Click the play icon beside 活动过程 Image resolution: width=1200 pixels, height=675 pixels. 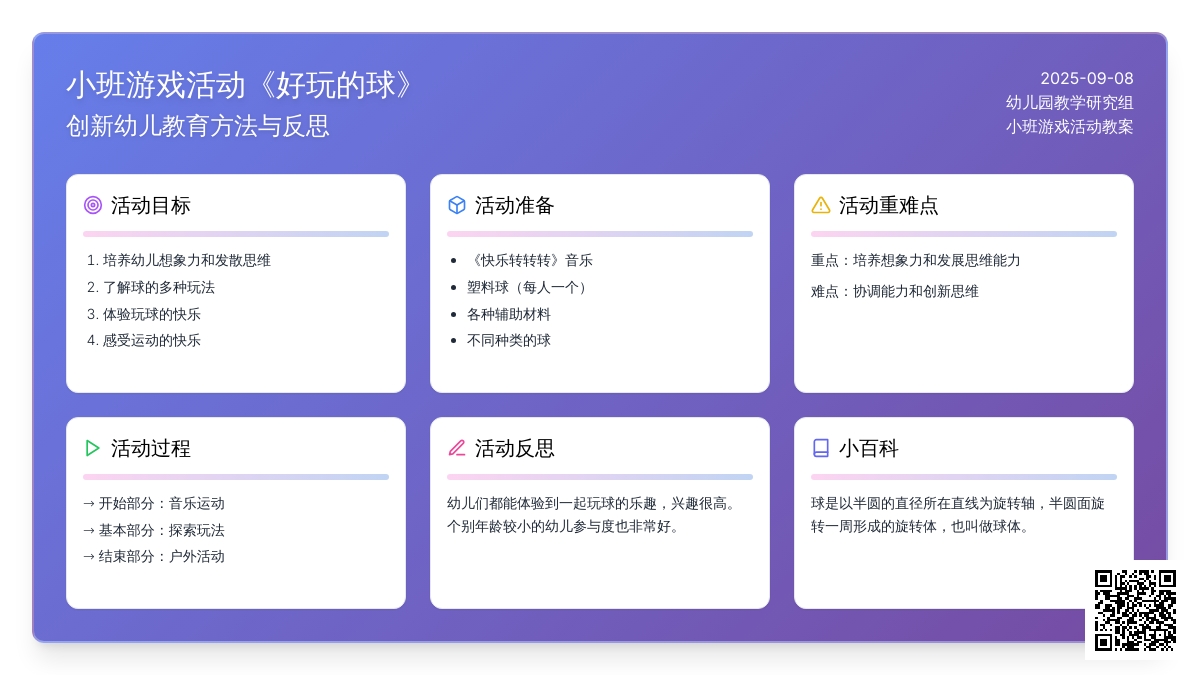93,448
